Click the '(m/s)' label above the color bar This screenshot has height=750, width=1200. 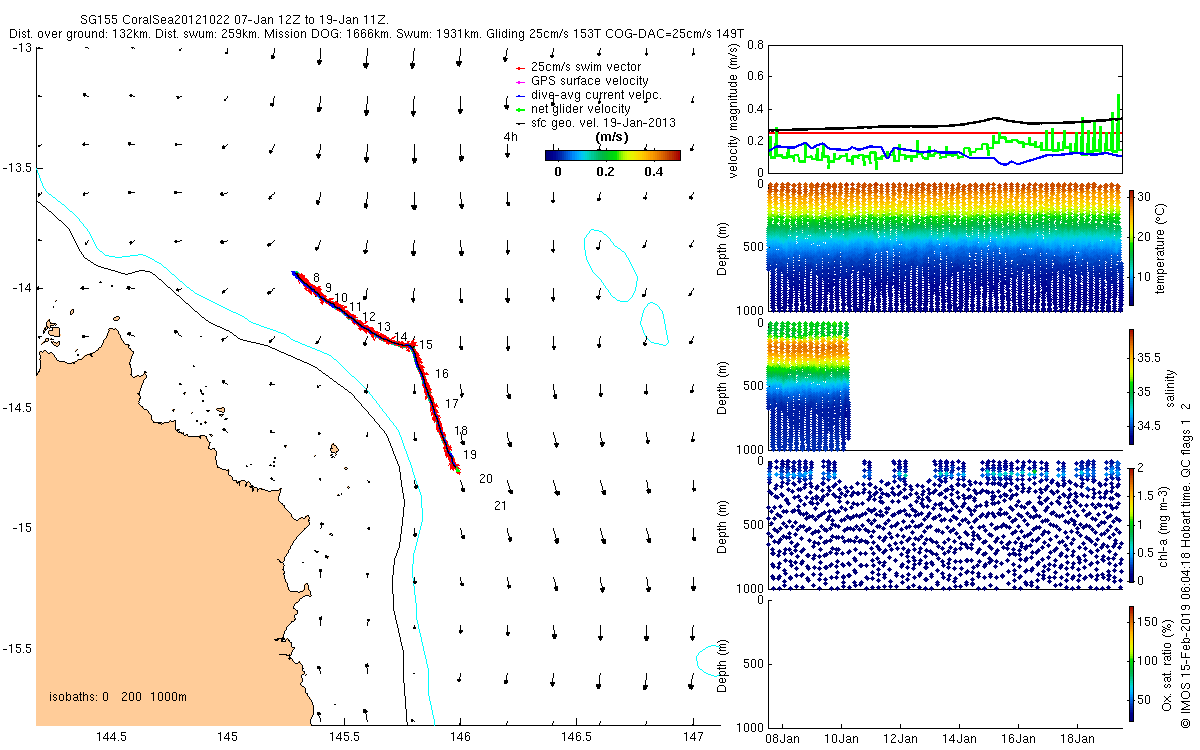pos(612,137)
